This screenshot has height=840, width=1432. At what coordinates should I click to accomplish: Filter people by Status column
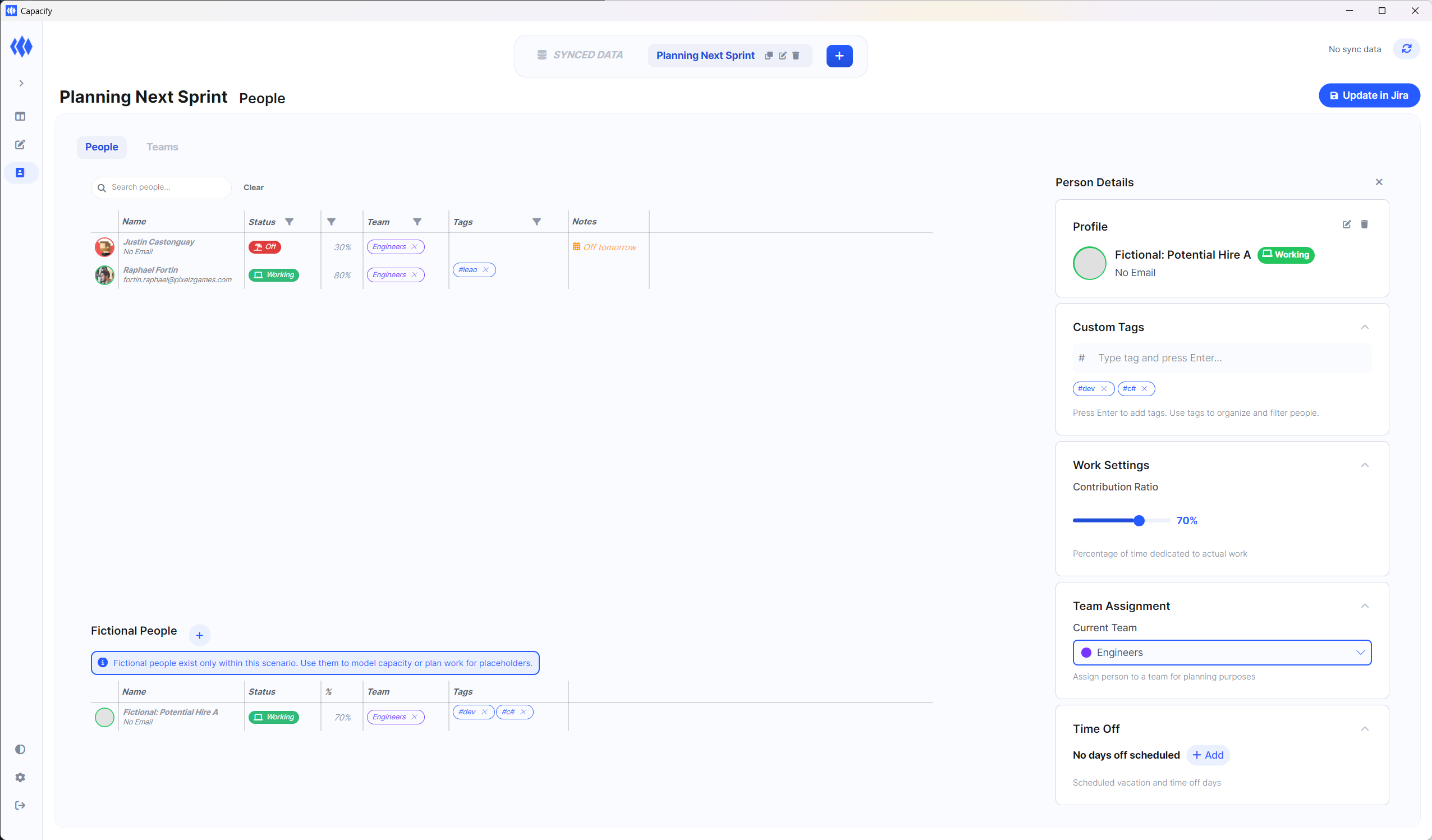tap(289, 222)
